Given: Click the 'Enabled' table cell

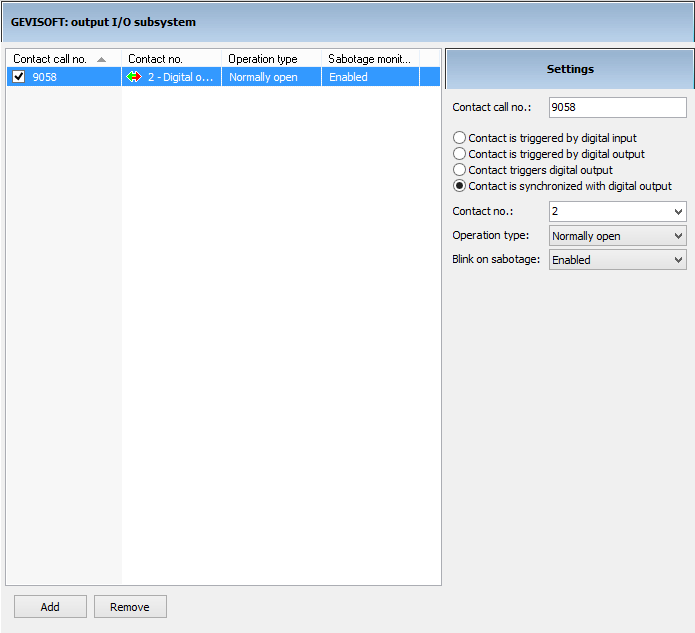Looking at the screenshot, I should (x=370, y=77).
